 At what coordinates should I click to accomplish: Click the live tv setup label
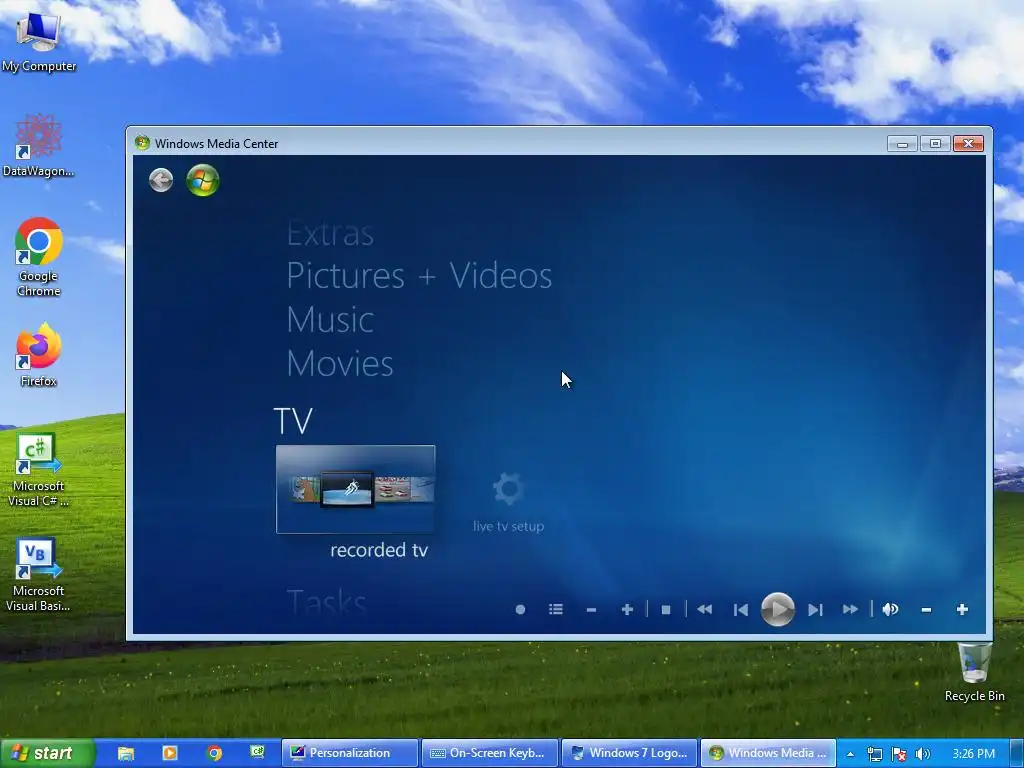508,526
